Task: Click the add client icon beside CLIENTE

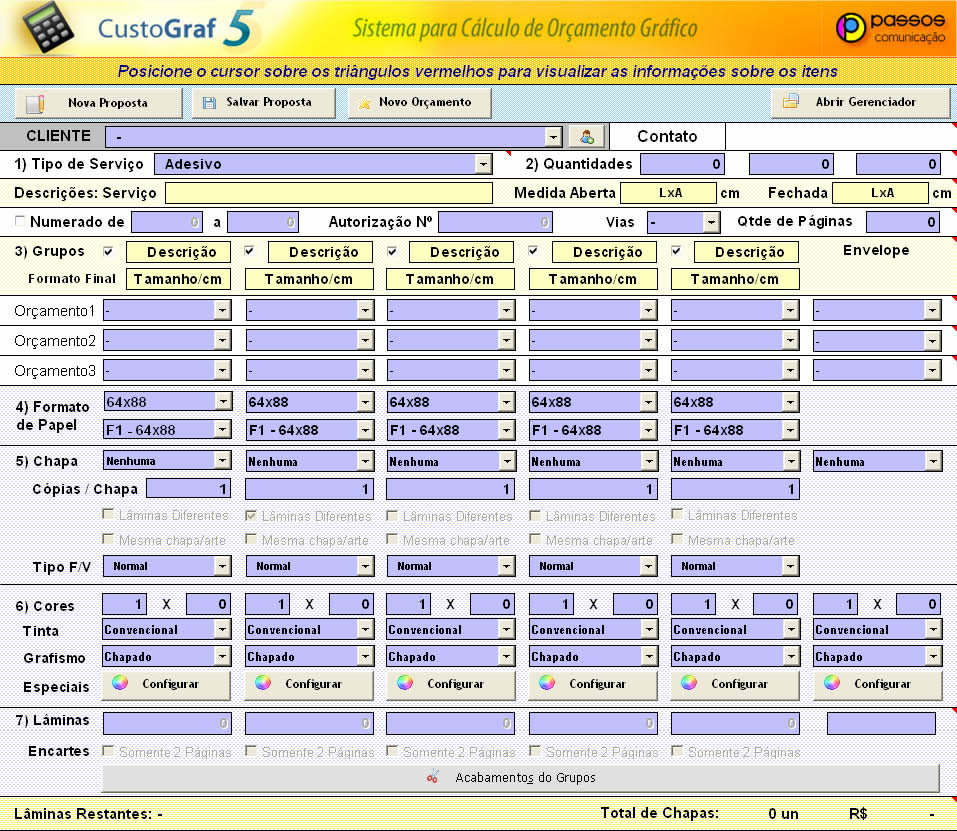Action: pos(587,137)
